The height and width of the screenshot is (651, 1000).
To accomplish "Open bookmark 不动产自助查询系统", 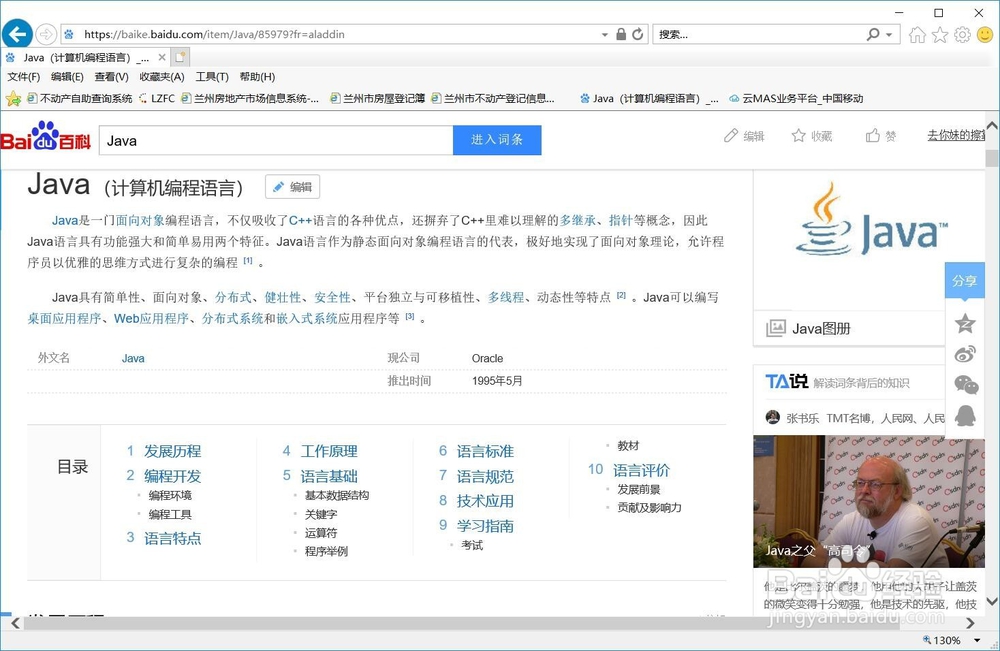I will click(80, 98).
